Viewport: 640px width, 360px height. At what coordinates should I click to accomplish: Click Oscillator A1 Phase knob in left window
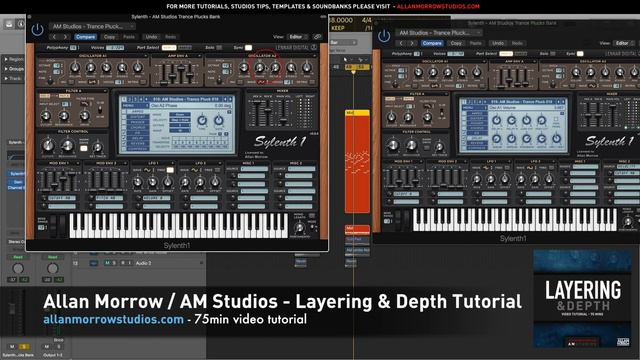click(x=91, y=68)
